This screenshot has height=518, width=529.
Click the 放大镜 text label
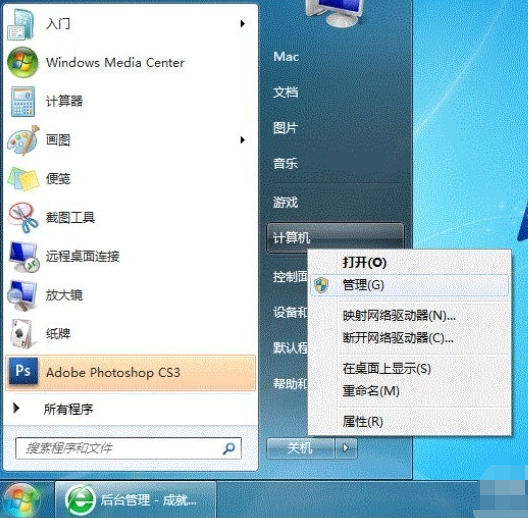coord(64,295)
